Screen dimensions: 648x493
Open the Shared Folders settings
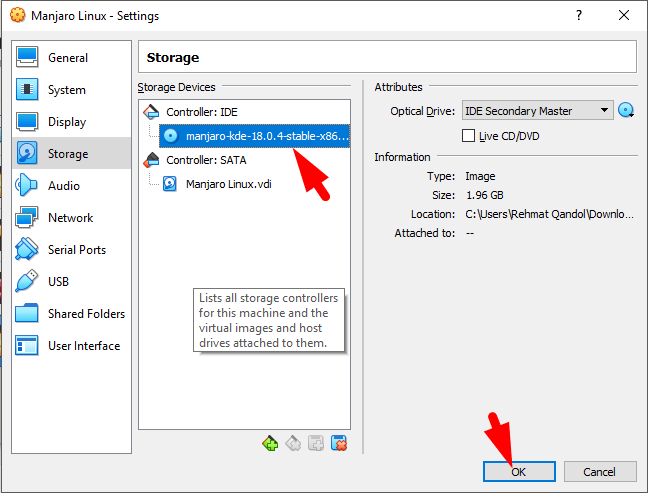coord(86,314)
